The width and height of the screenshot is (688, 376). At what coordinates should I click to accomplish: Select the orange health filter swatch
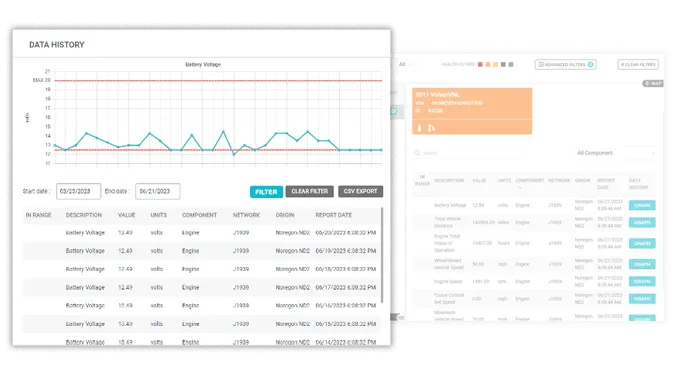(x=487, y=64)
